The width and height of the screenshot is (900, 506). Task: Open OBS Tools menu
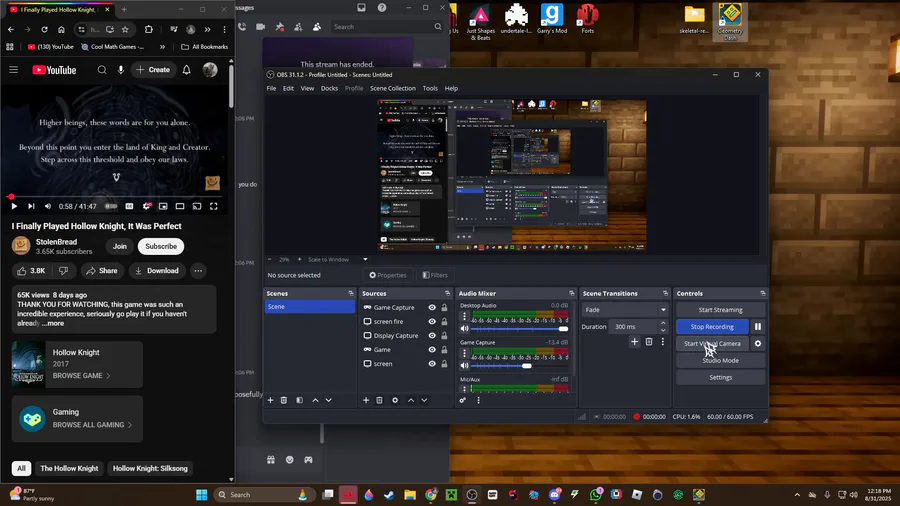[430, 88]
